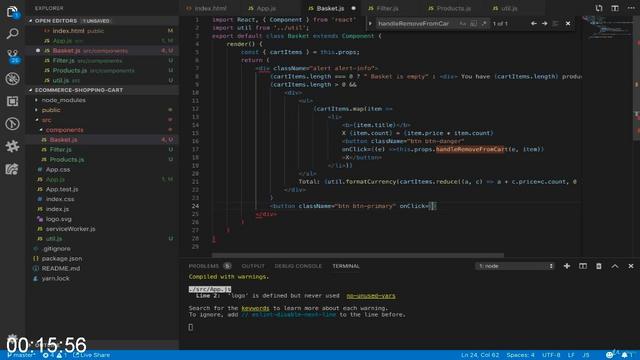Click the find in selection icon
This screenshot has height=360, width=640.
[x=556, y=24]
